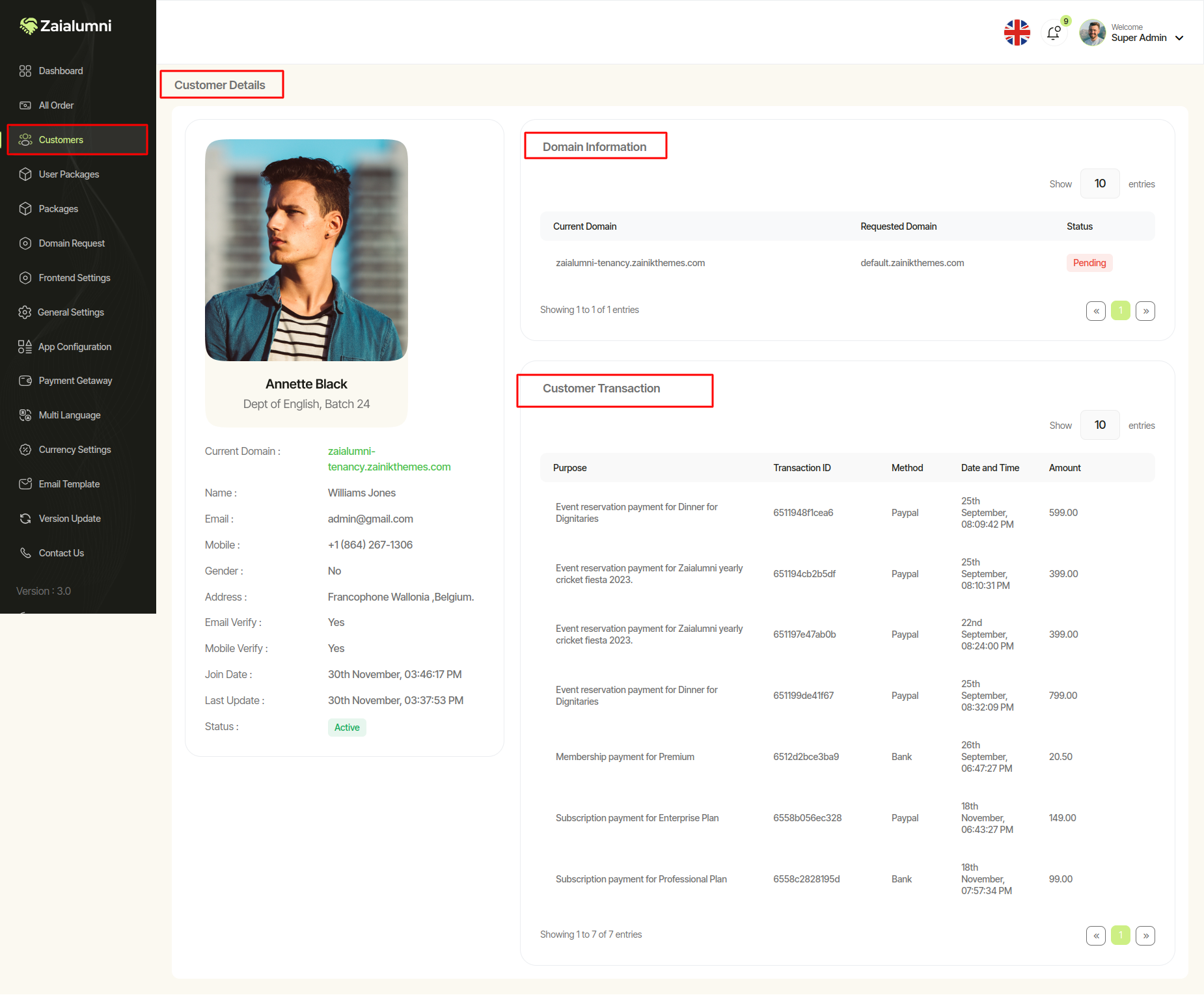Go to previous page in Domain Information
The image size is (1204, 995).
coord(1096,311)
